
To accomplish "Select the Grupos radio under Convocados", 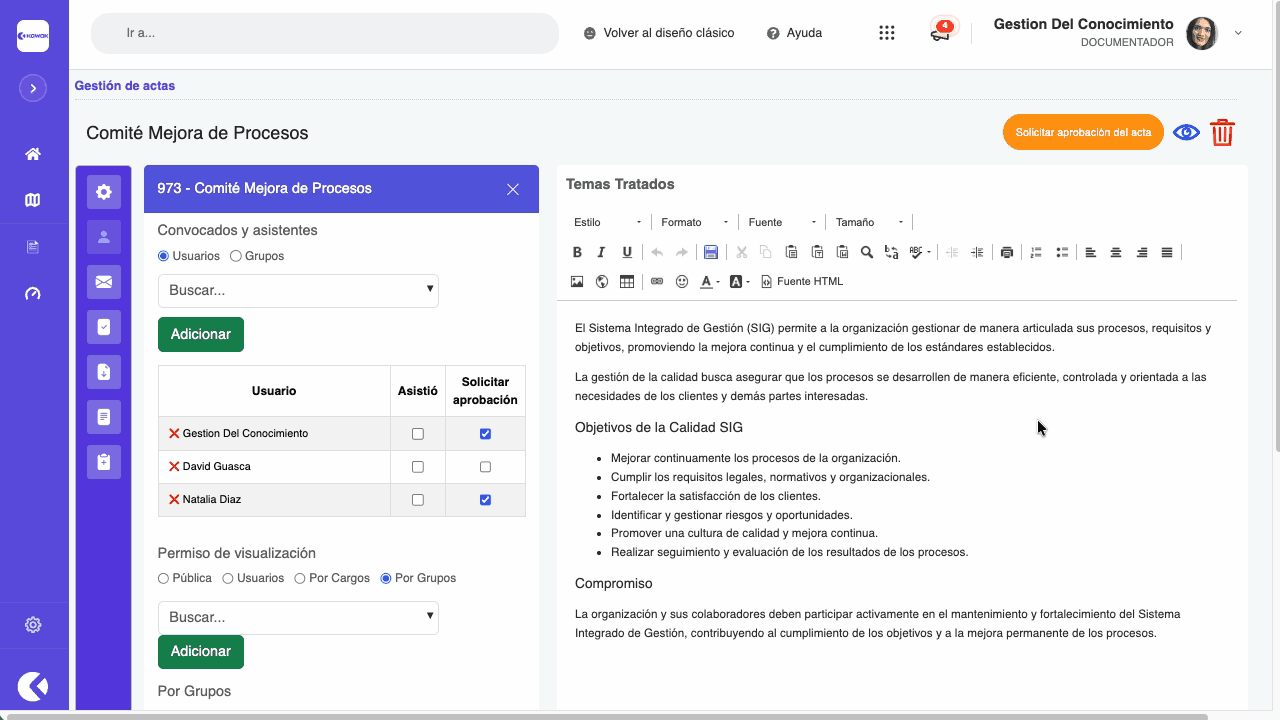I will 236,256.
